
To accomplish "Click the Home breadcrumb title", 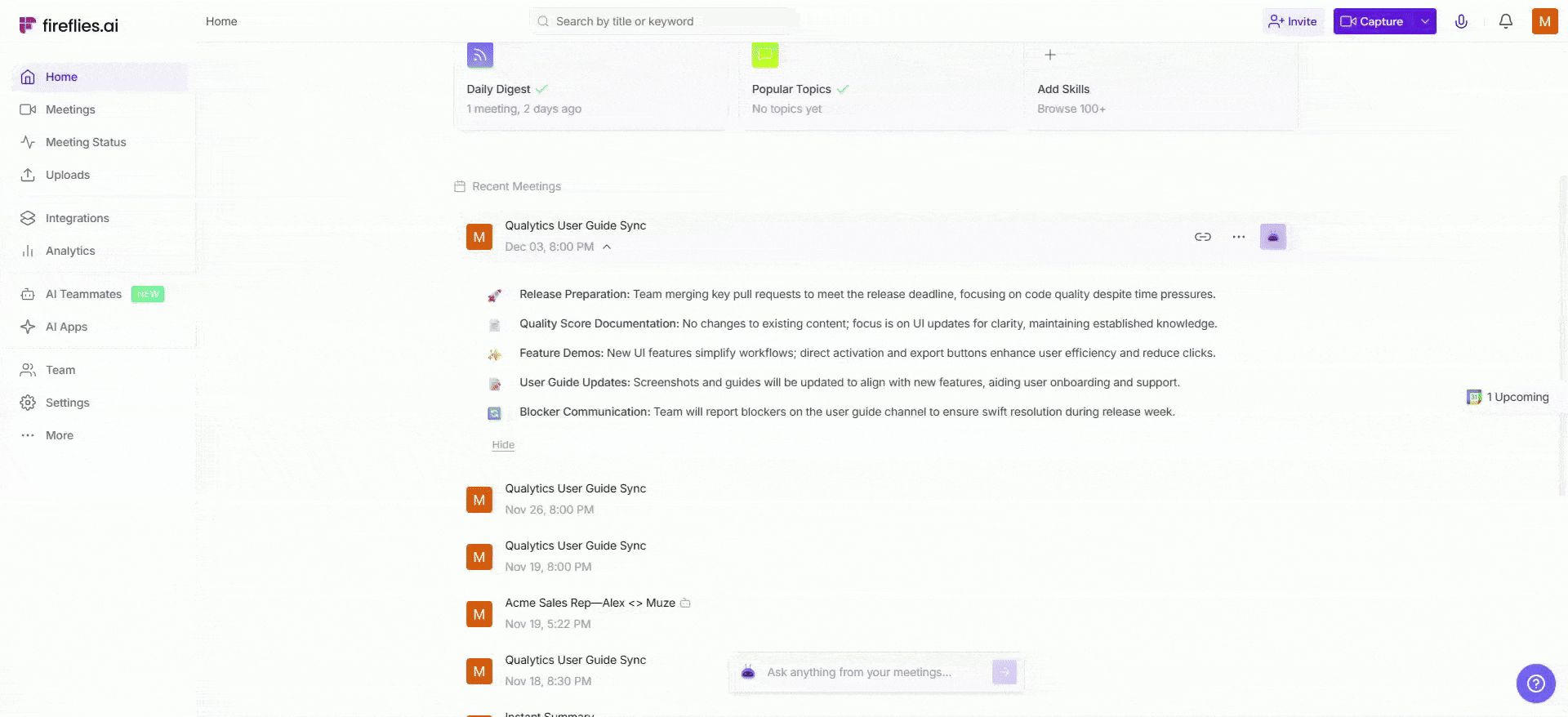I will [221, 21].
